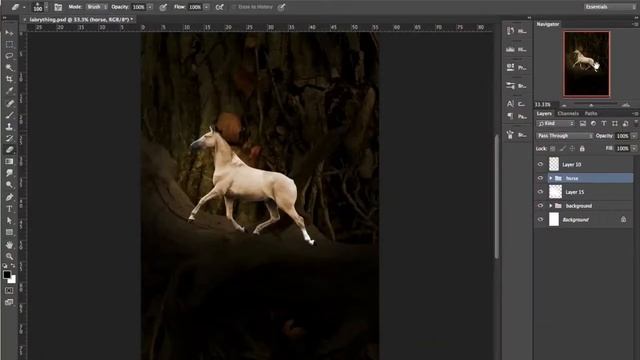640x360 pixels.
Task: Swap foreground and background colors
Action: pos(13,266)
